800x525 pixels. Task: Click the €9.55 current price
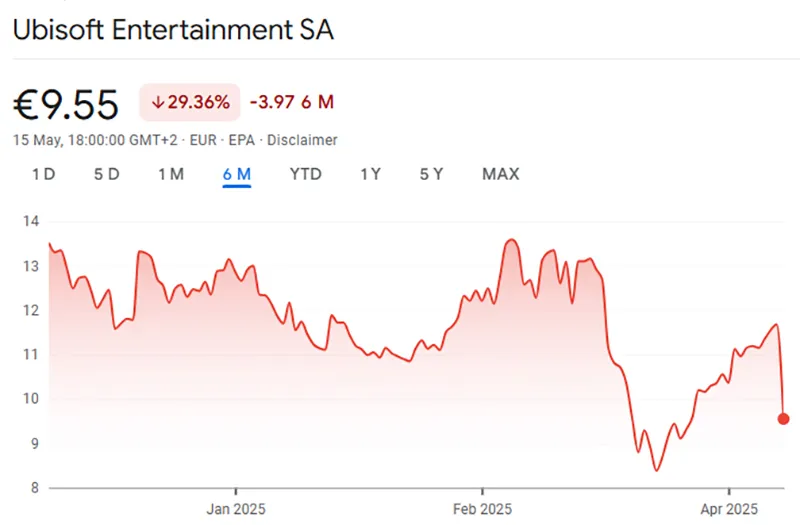pos(66,104)
